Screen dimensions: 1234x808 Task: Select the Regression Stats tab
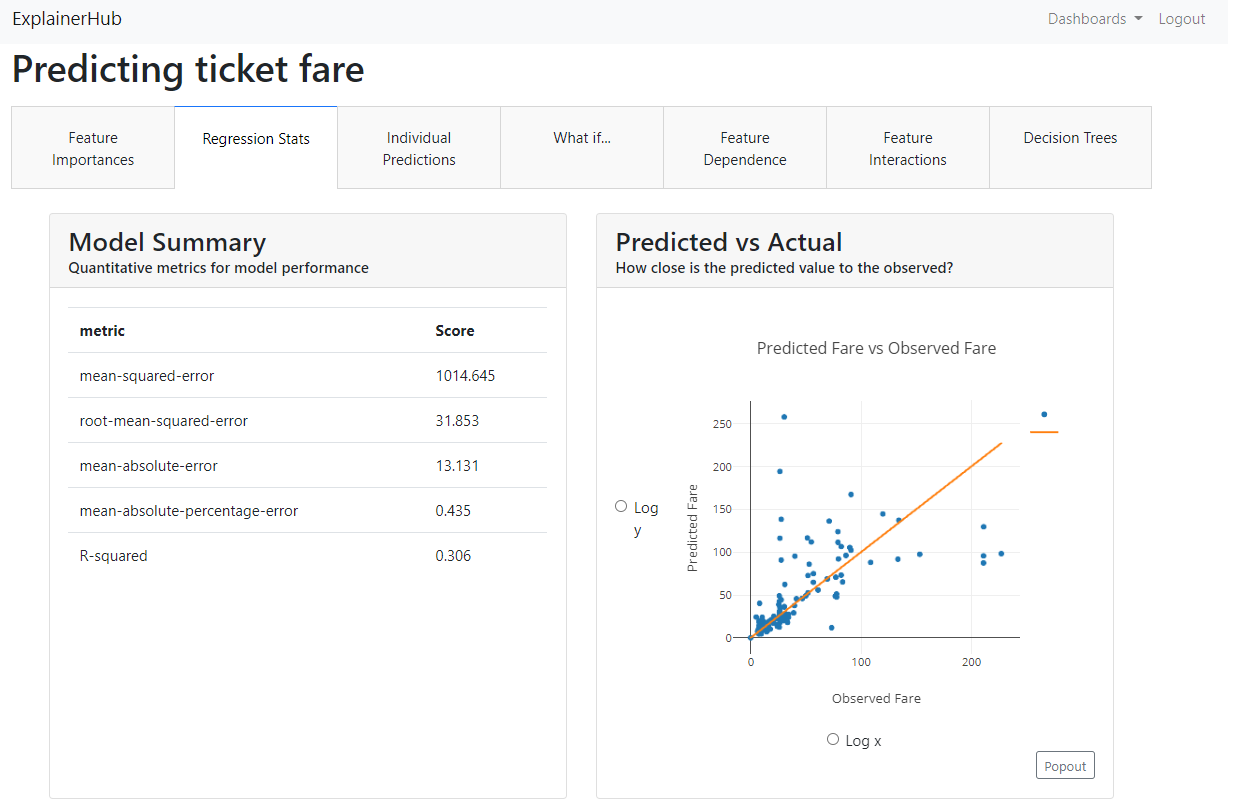pyautogui.click(x=256, y=139)
